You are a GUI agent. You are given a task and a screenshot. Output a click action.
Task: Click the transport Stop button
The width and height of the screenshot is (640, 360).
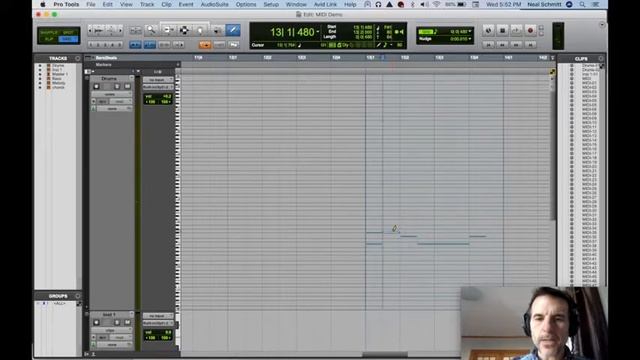click(x=502, y=30)
